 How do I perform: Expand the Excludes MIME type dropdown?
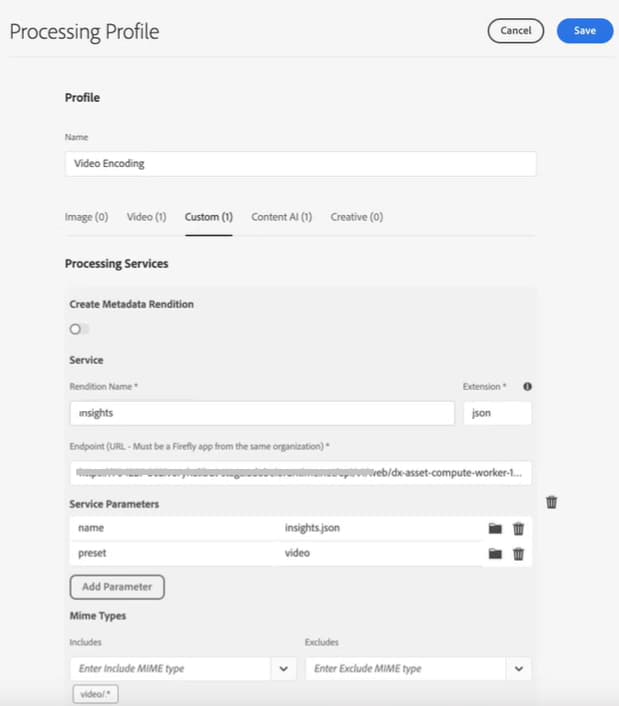[518, 668]
